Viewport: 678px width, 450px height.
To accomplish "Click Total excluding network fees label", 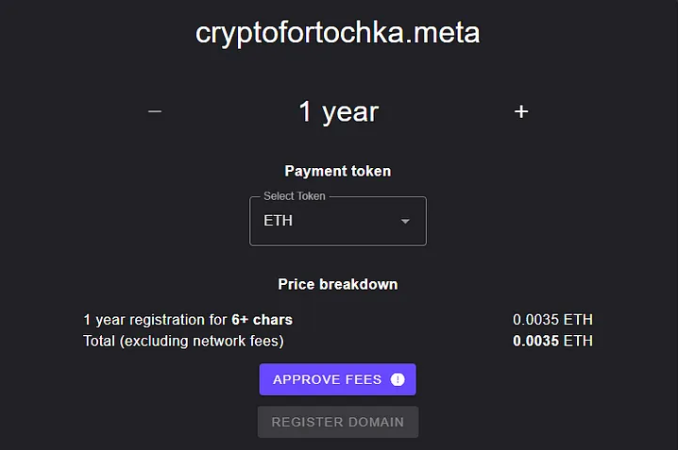I will coord(183,341).
